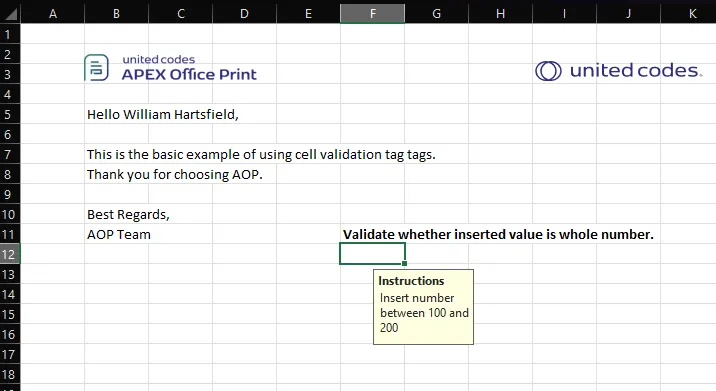
Task: Select row 6 header
Action: click(10, 134)
